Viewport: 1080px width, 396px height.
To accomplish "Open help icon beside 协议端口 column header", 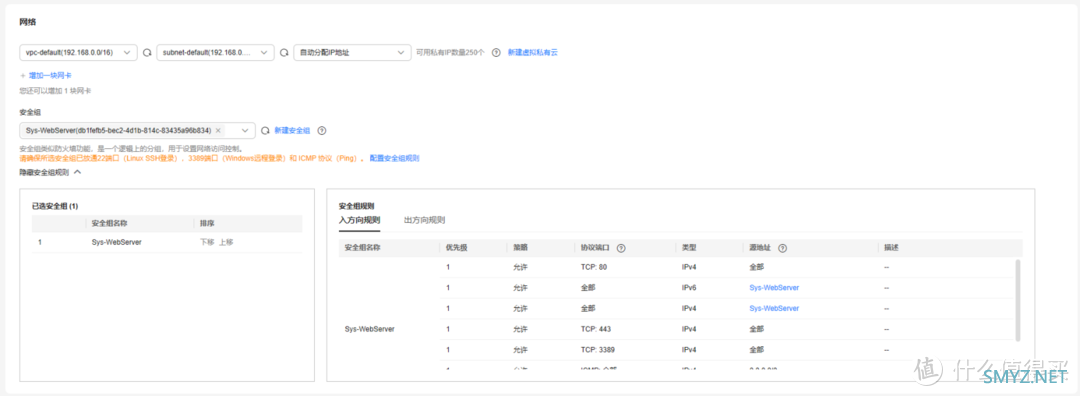I will [621, 248].
